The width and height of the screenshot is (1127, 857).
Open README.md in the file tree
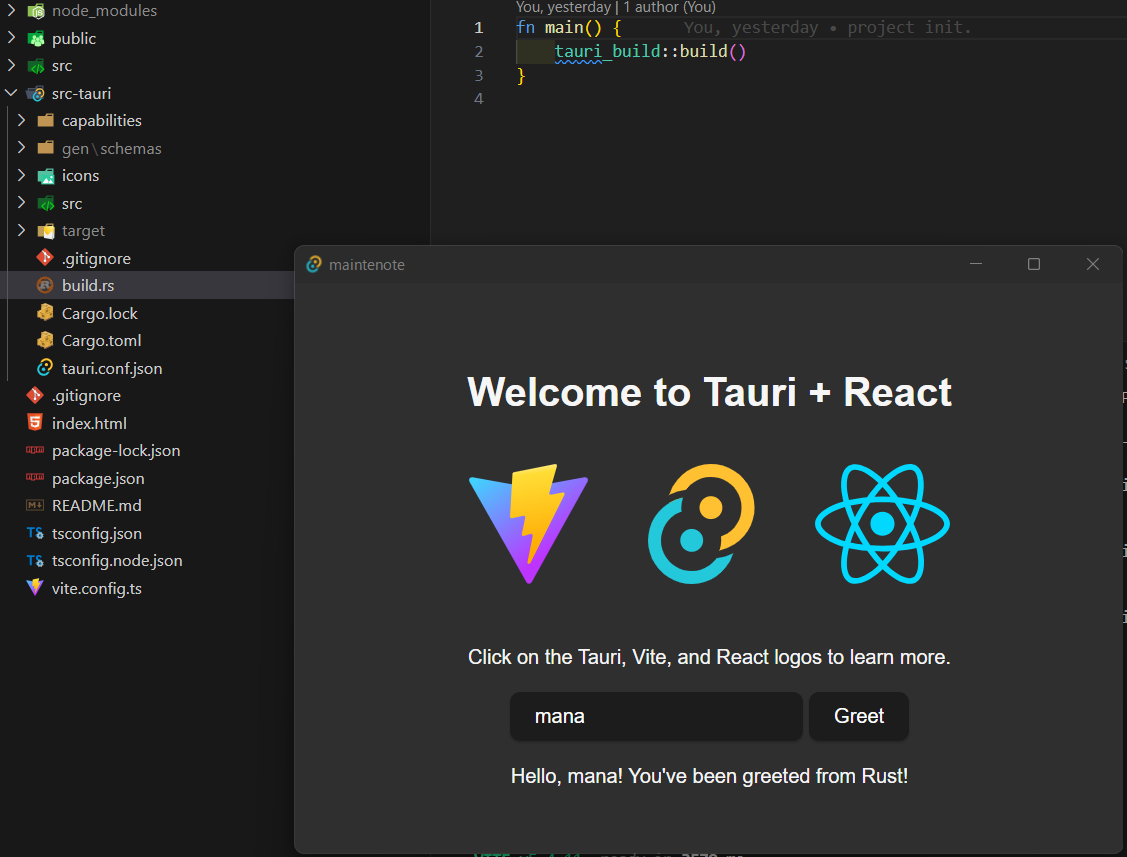pyautogui.click(x=96, y=505)
